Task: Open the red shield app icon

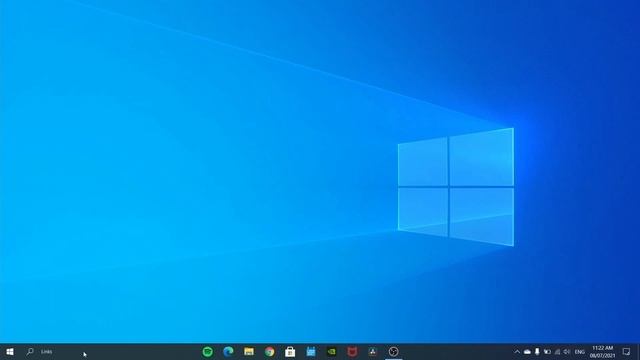Action: tap(352, 351)
